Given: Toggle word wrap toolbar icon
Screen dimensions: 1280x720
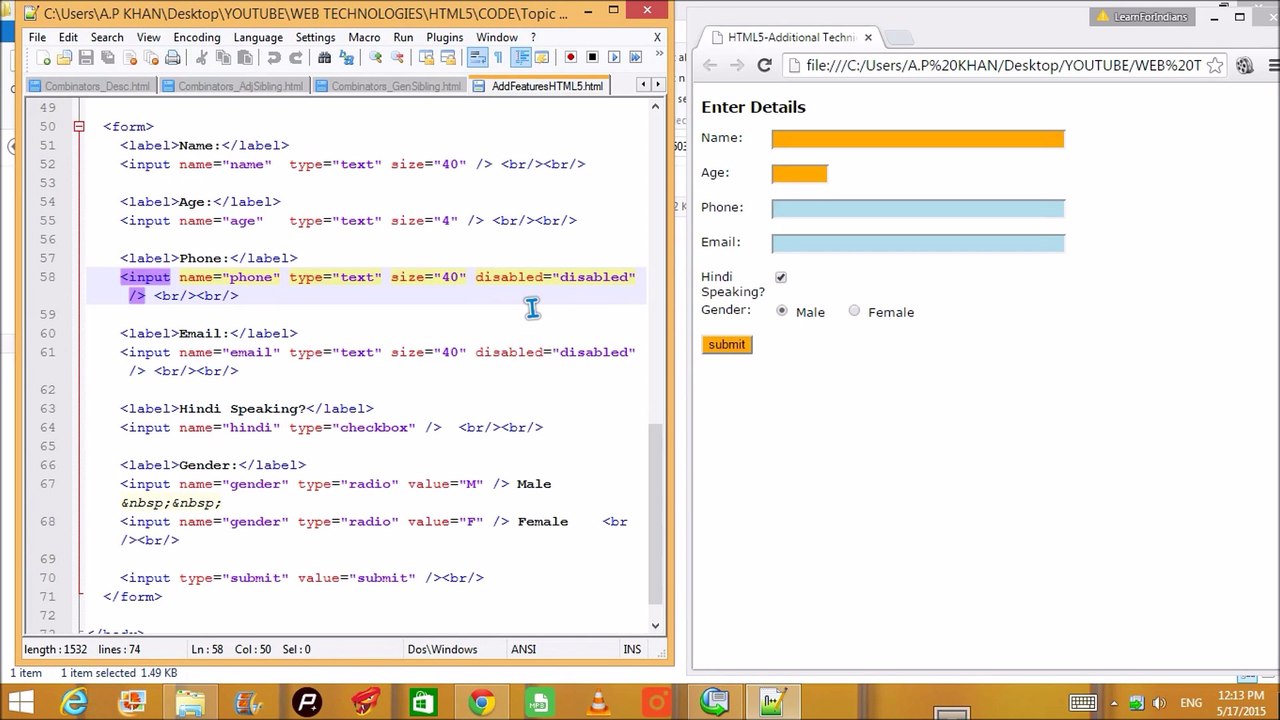Looking at the screenshot, I should [x=477, y=58].
